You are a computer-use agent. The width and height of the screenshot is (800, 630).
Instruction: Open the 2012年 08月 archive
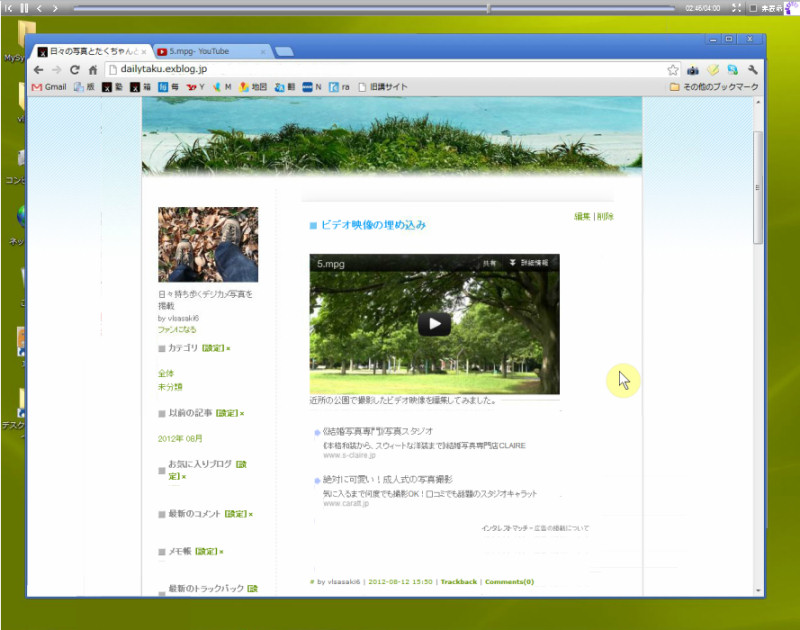click(x=180, y=439)
